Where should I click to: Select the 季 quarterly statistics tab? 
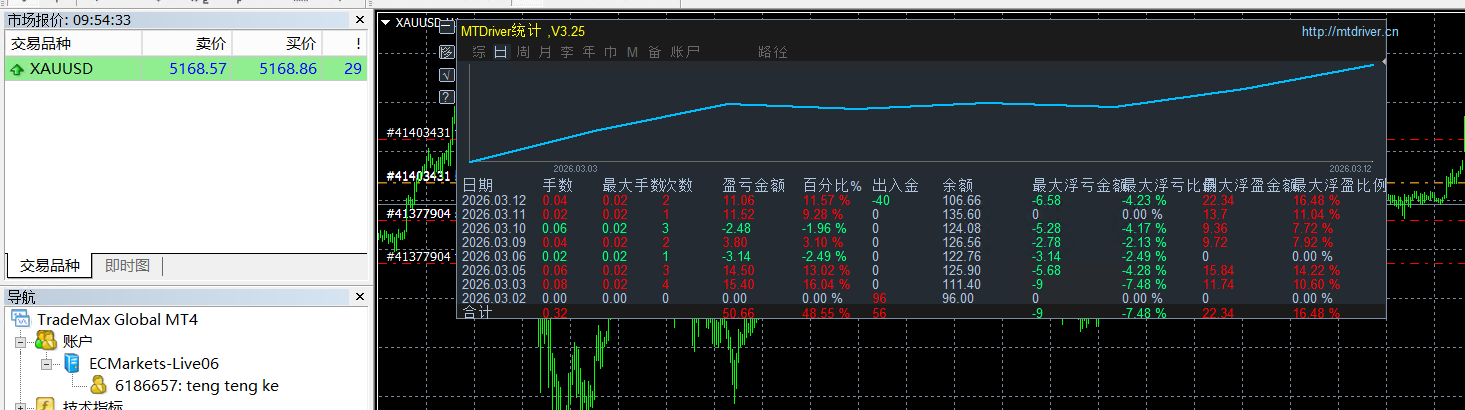567,52
